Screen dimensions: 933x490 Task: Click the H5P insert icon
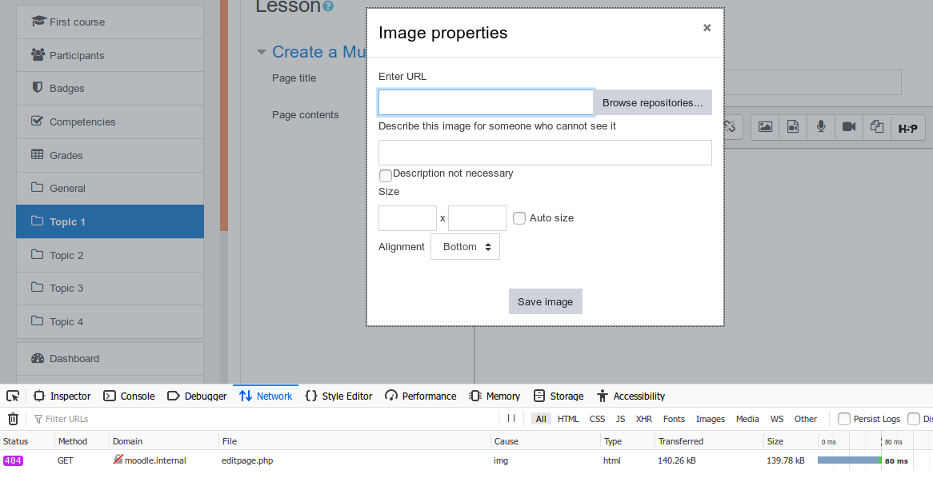pos(907,127)
